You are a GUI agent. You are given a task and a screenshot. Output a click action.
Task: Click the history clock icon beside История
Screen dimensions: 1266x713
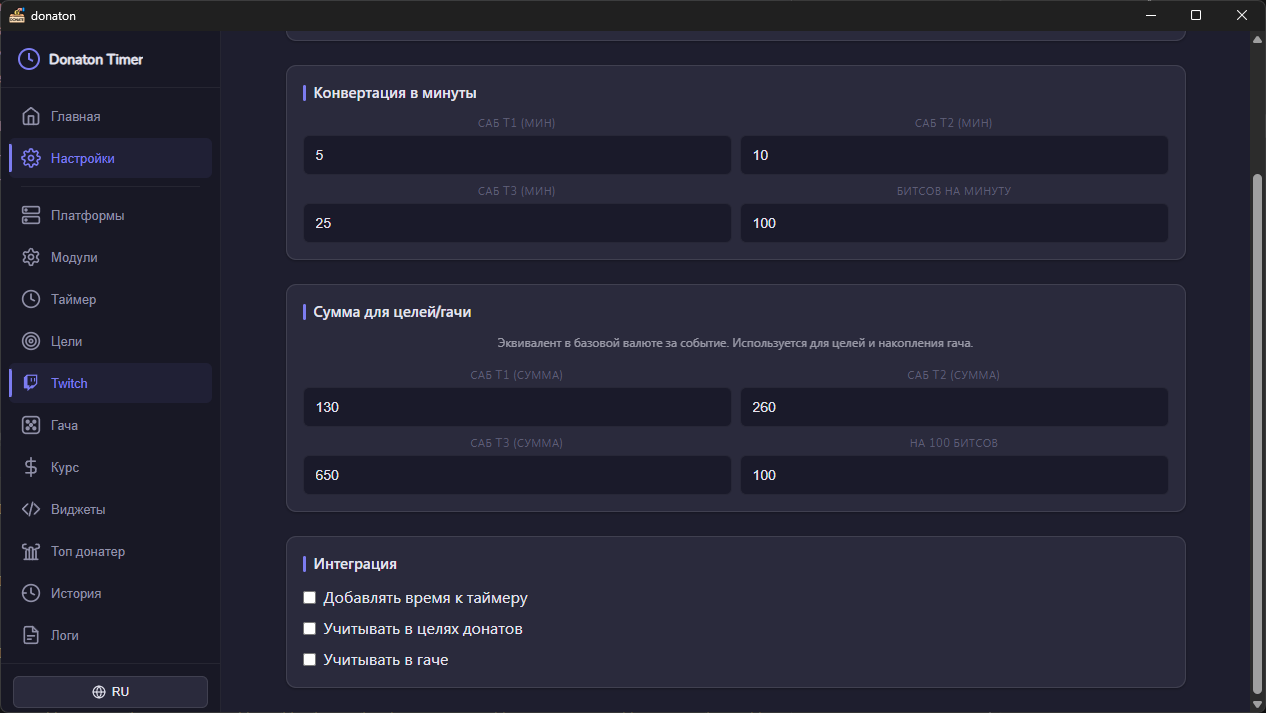point(31,593)
